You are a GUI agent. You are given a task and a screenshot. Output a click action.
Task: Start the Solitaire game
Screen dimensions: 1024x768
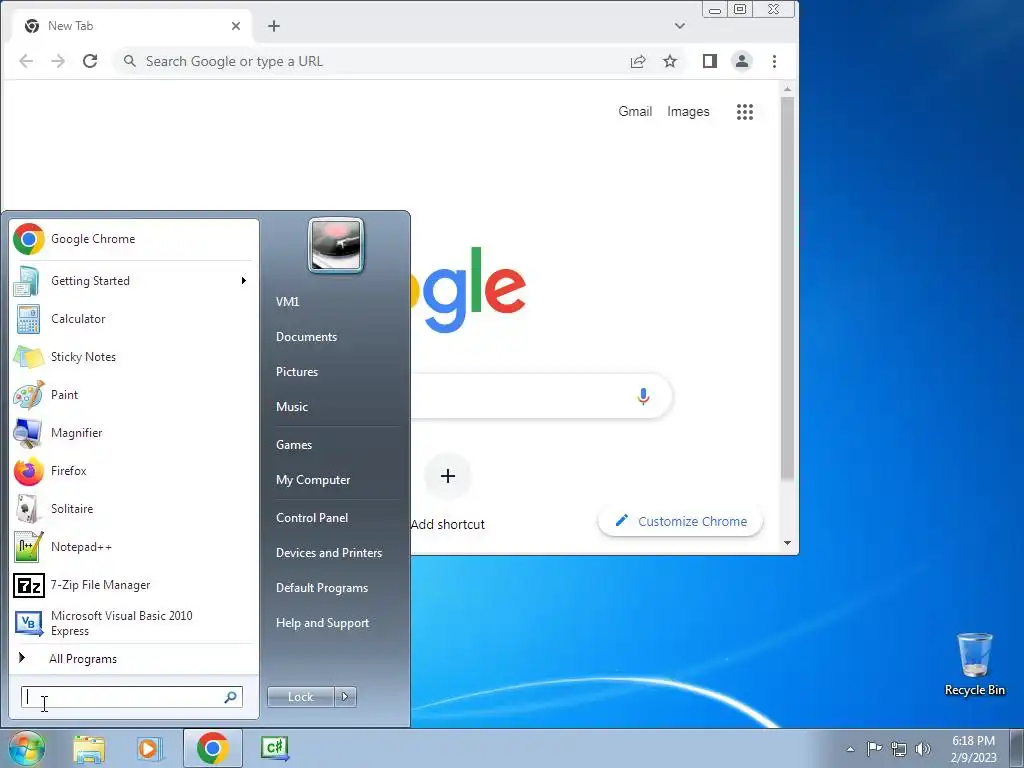[133, 509]
